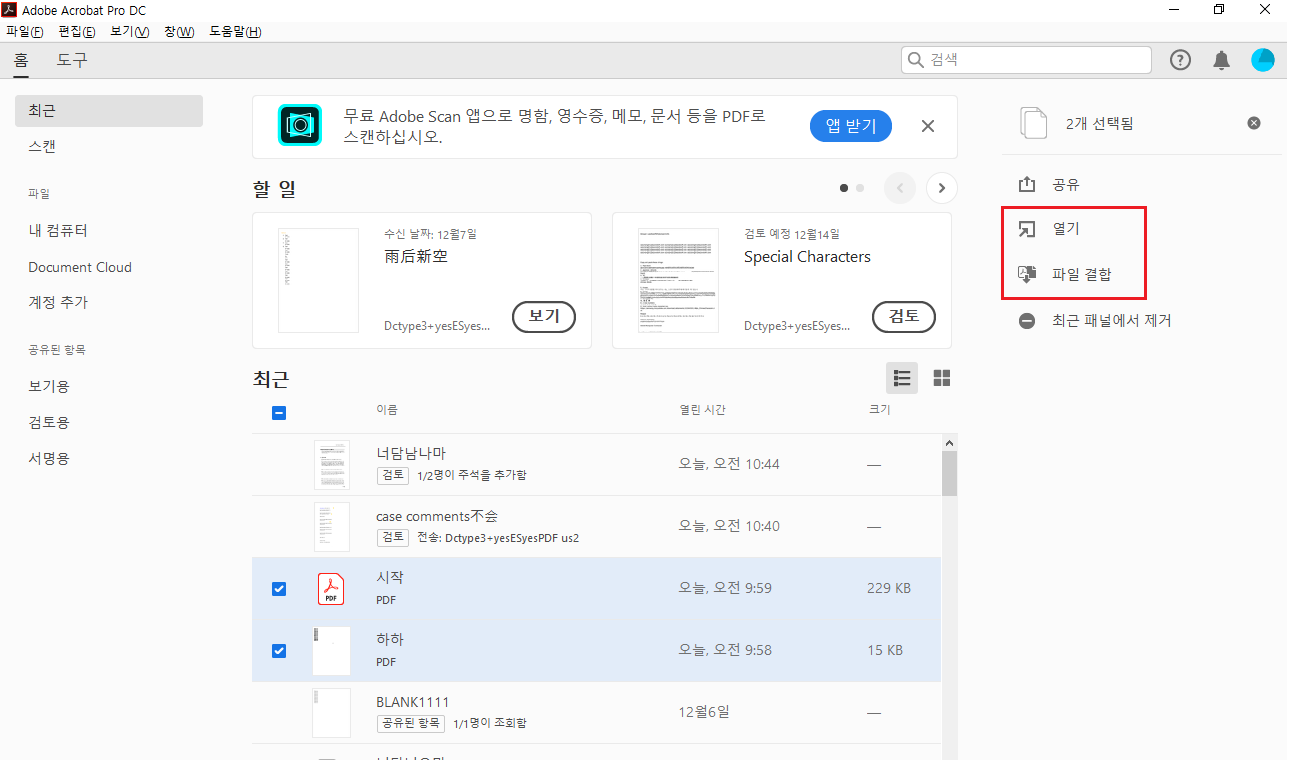Click the case comments不会 file thumbnail
Viewport: 1290px width, 760px height.
(331, 527)
